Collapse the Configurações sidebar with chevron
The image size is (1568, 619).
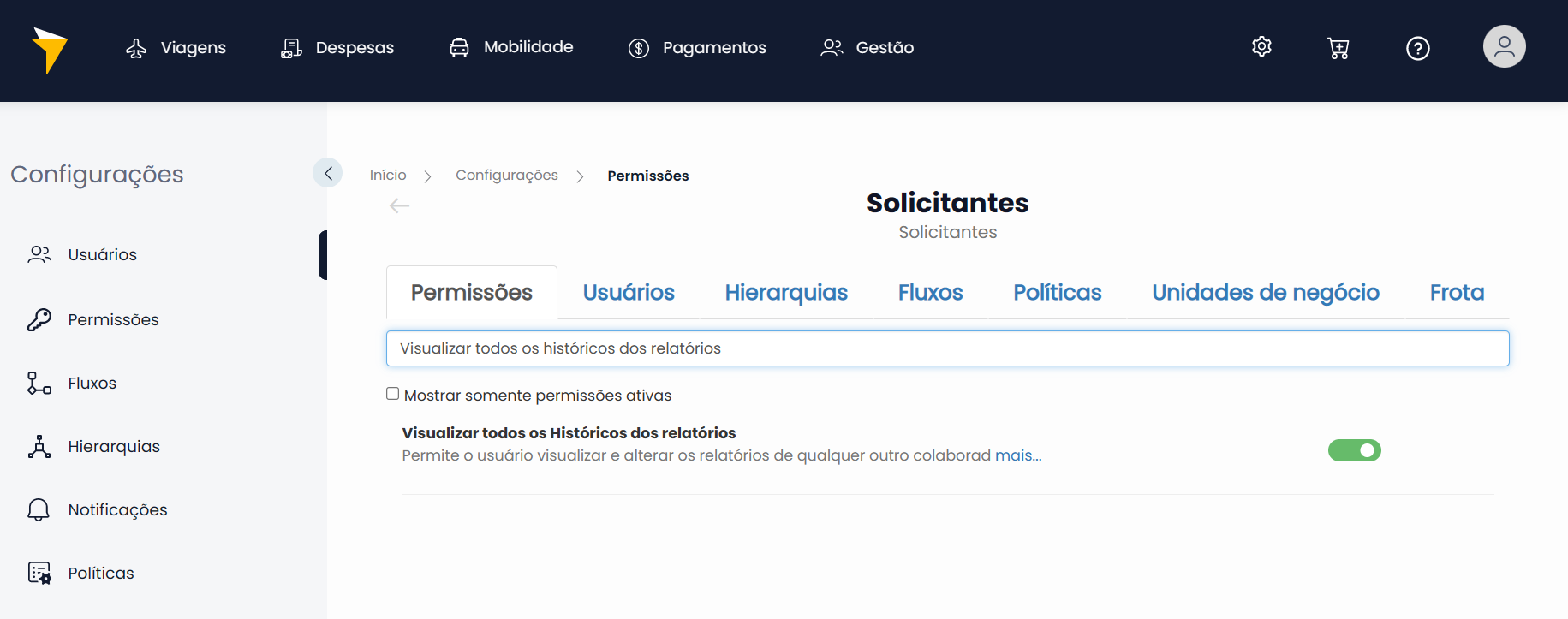click(x=328, y=173)
